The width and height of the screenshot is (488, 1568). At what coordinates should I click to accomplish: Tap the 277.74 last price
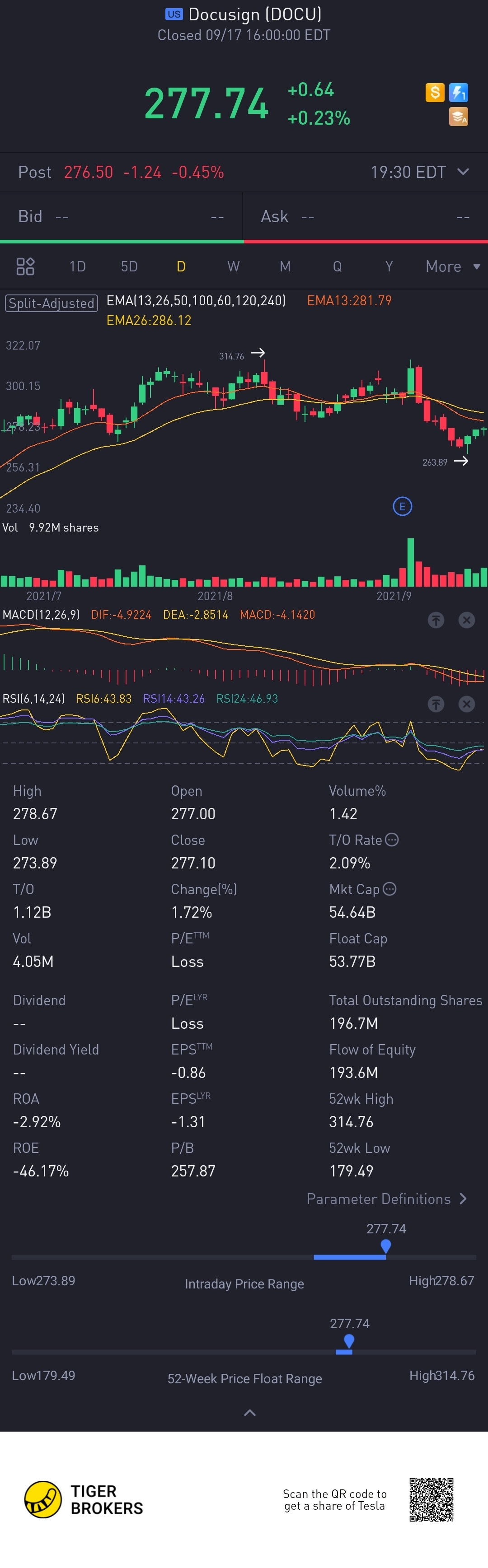(206, 103)
